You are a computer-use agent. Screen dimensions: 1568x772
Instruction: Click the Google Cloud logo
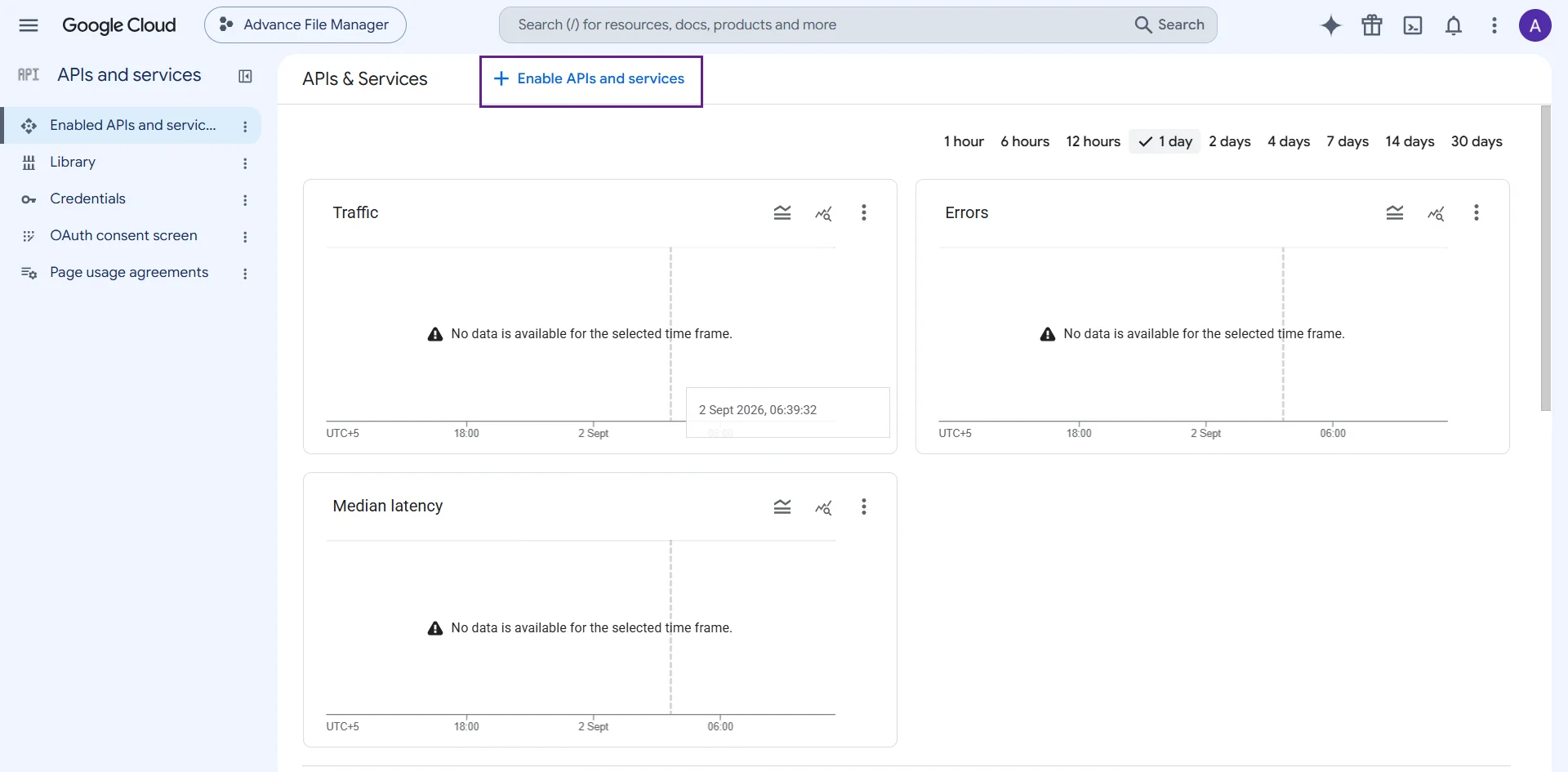119,25
